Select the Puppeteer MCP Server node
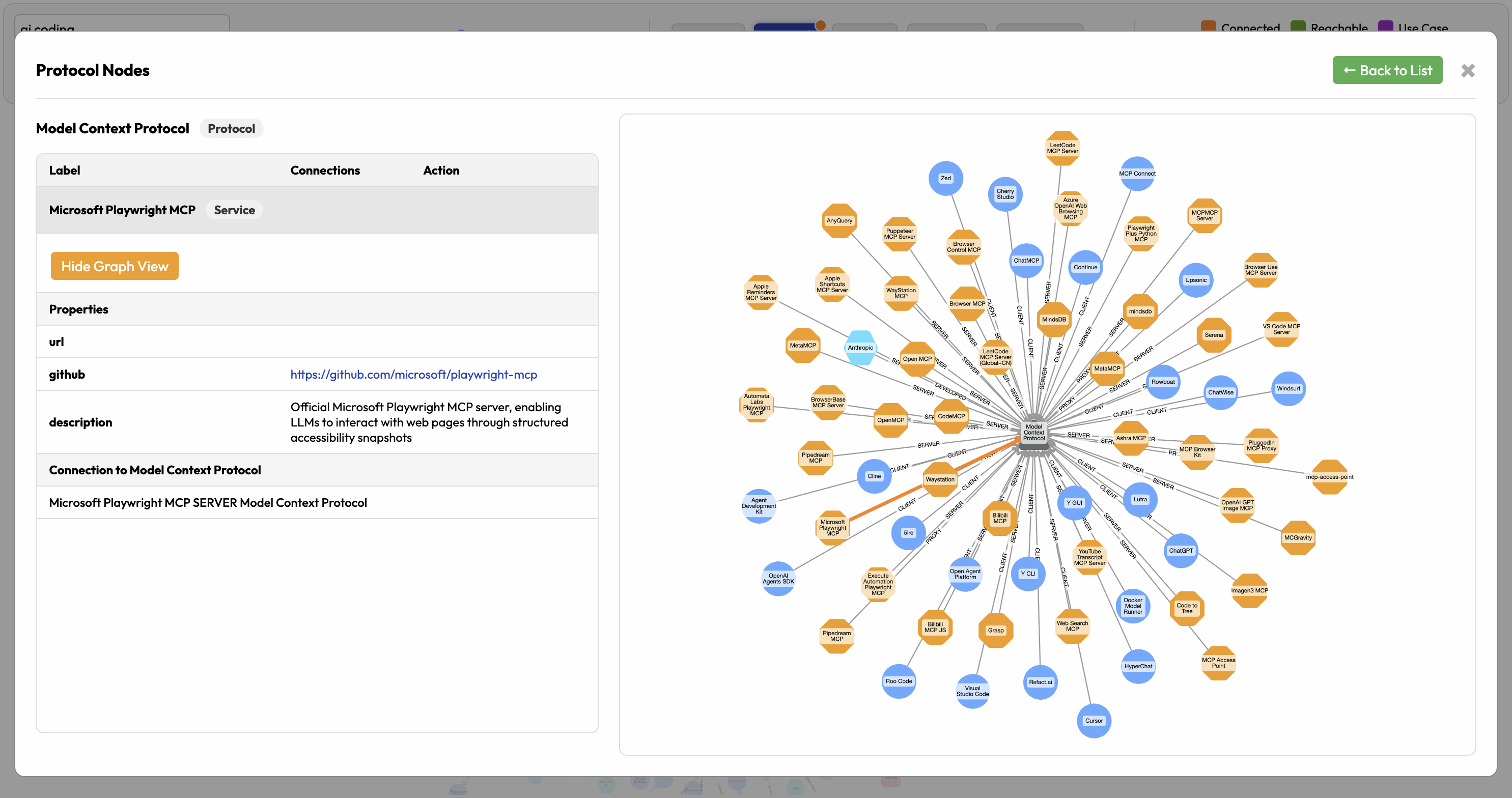Screen dimensions: 1512x798 (900, 234)
